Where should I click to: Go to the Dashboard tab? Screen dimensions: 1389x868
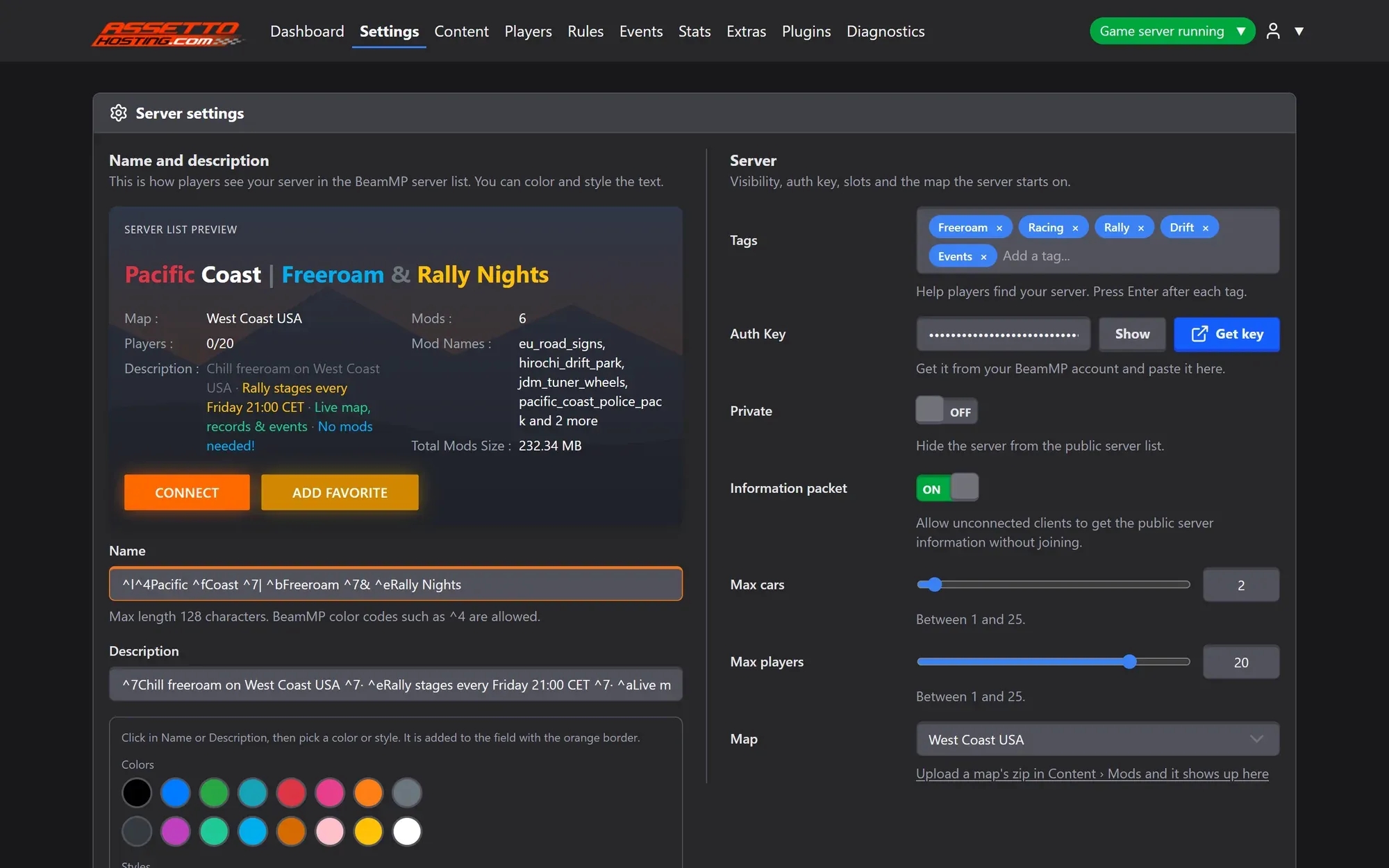tap(307, 31)
